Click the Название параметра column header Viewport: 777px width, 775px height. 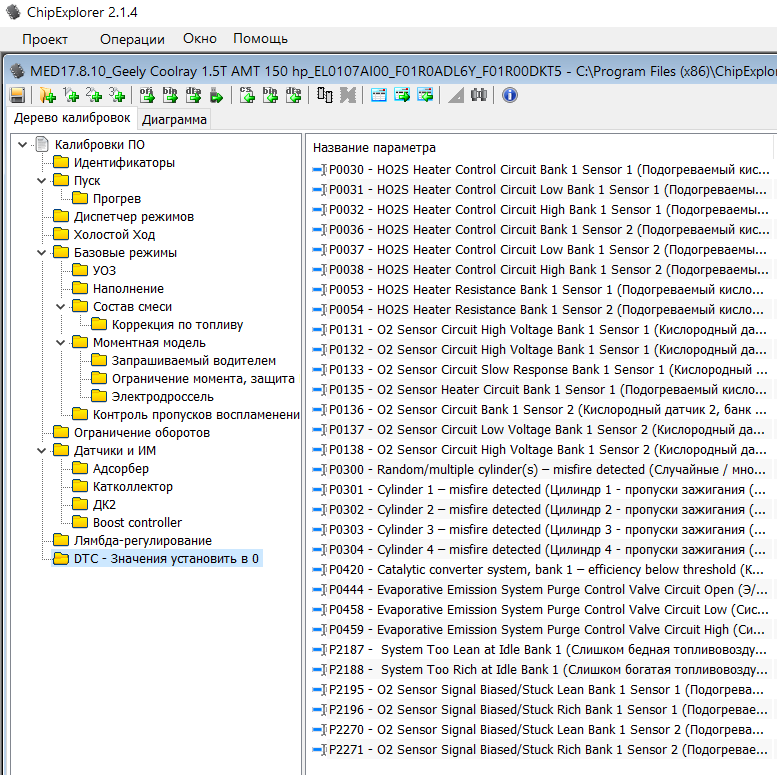click(374, 147)
